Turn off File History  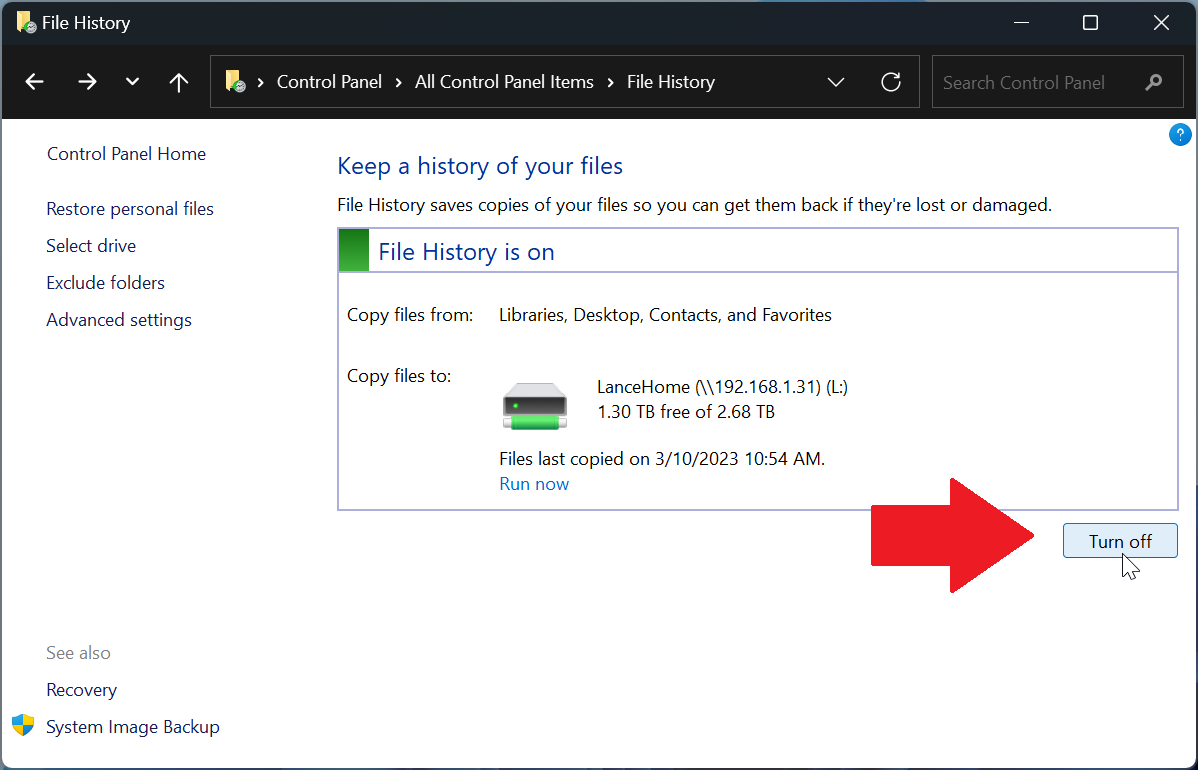1120,540
